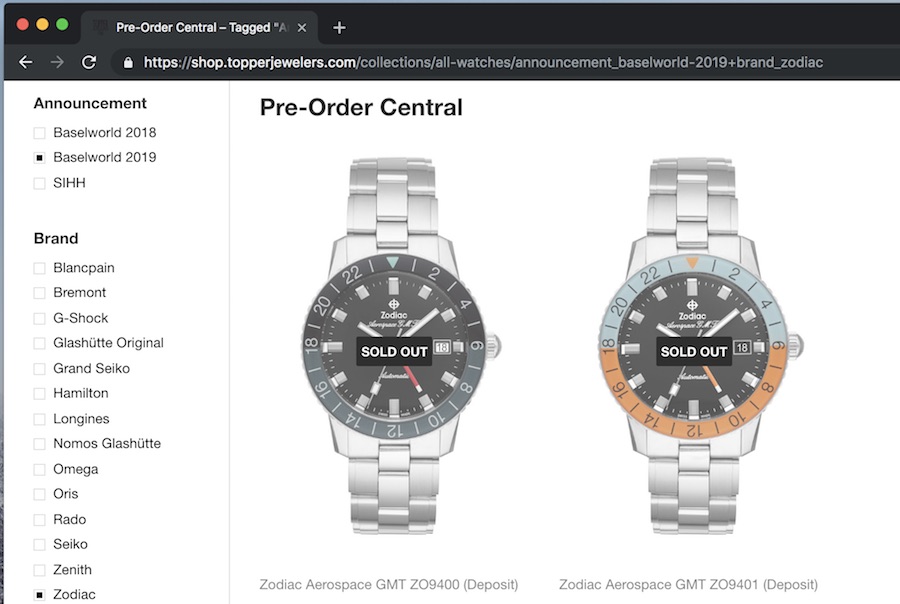900x604 pixels.
Task: Uncheck the Zodiac brand filter
Action: (40, 595)
